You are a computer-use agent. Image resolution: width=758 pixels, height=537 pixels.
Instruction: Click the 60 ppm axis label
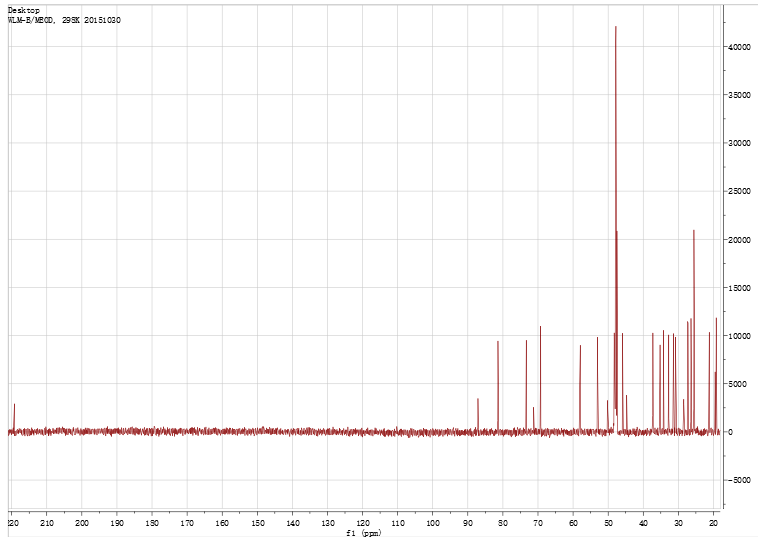573,523
